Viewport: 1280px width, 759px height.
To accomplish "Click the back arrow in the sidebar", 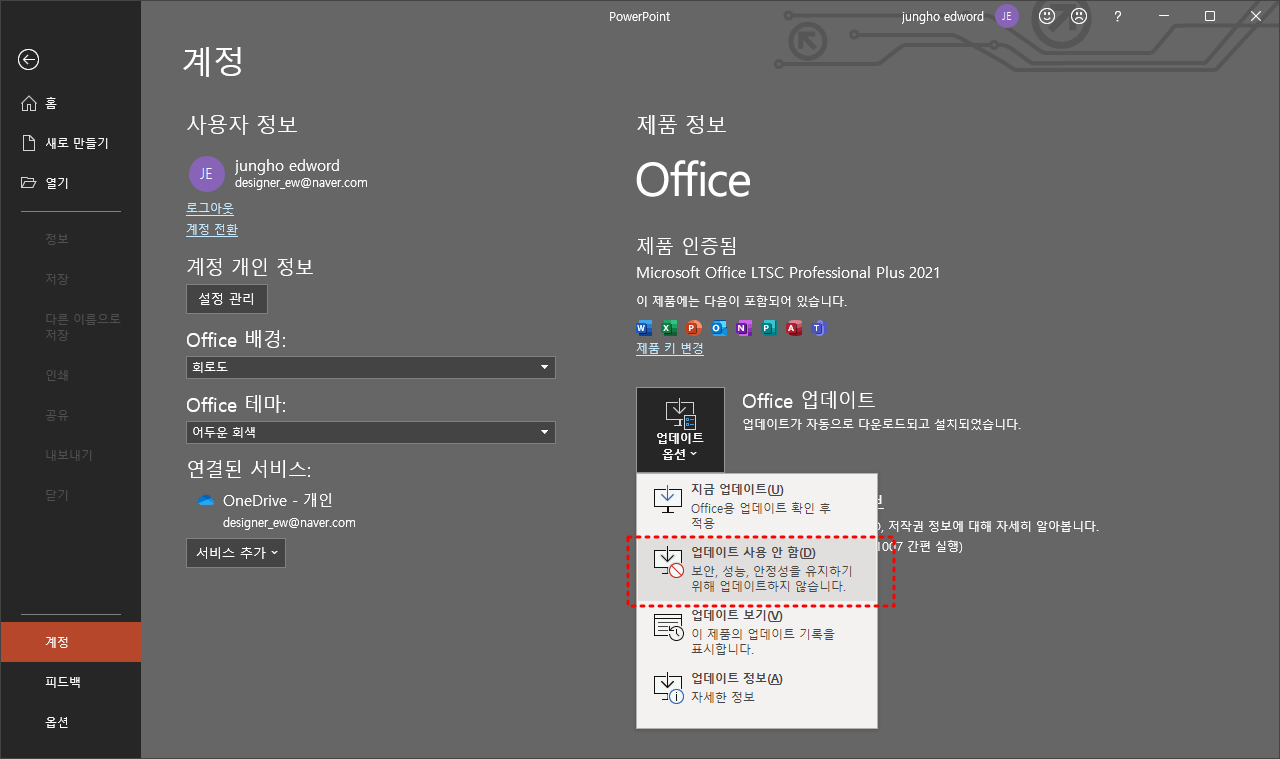I will click(28, 60).
